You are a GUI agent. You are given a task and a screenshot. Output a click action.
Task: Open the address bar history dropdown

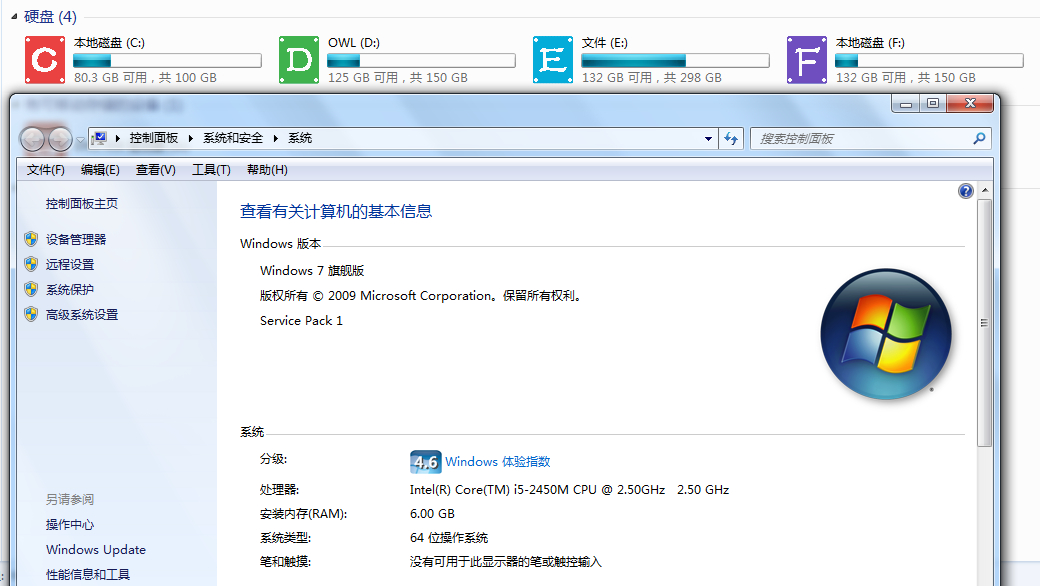708,139
